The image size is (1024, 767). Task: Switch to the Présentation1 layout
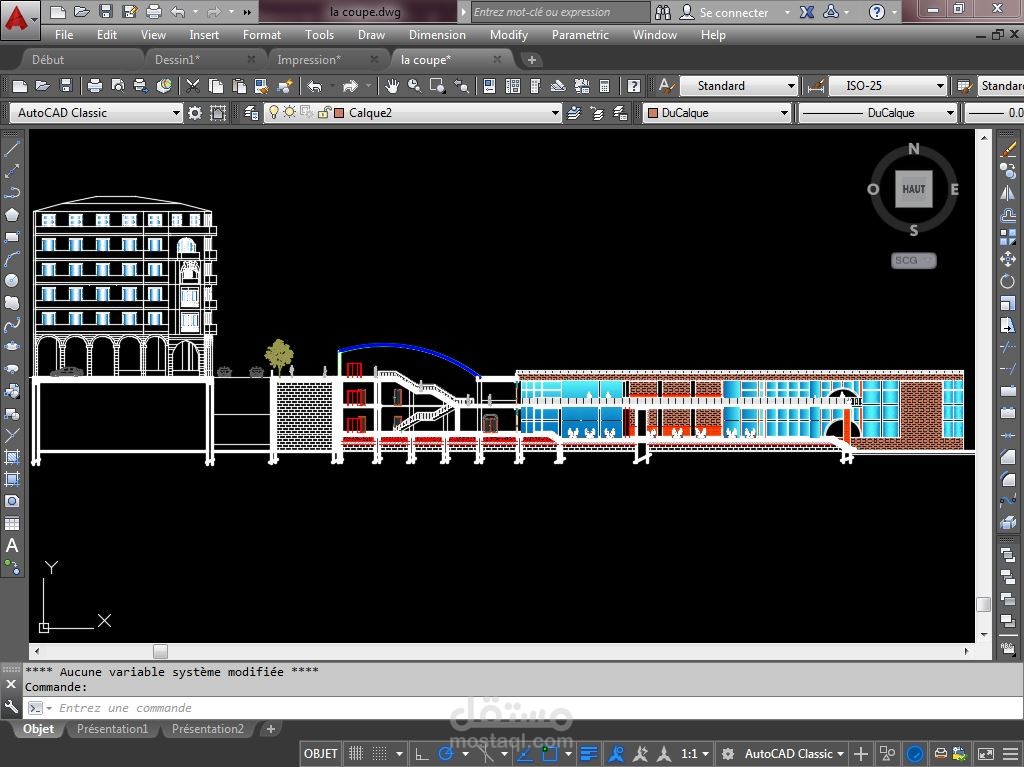click(112, 729)
